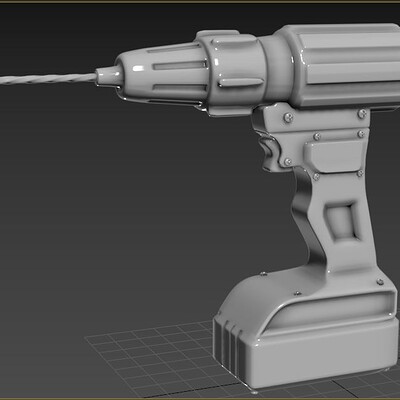Select the small screw on the battery slope
This screenshot has height=400, width=400.
(297, 293)
